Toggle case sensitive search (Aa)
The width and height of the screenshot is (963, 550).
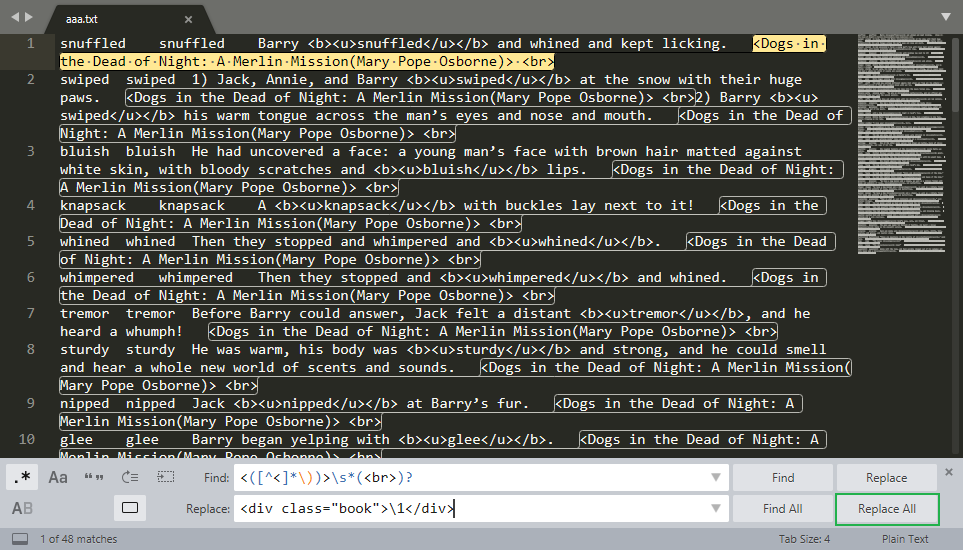coord(58,477)
